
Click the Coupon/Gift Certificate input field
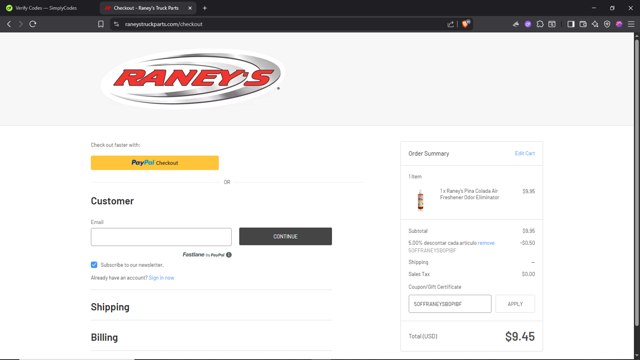pos(450,304)
